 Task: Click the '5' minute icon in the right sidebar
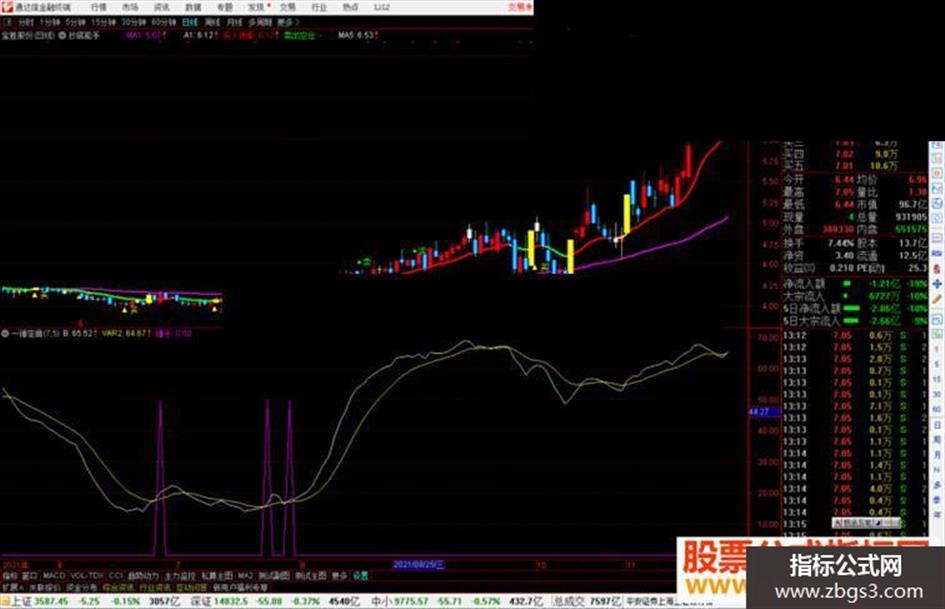[937, 364]
